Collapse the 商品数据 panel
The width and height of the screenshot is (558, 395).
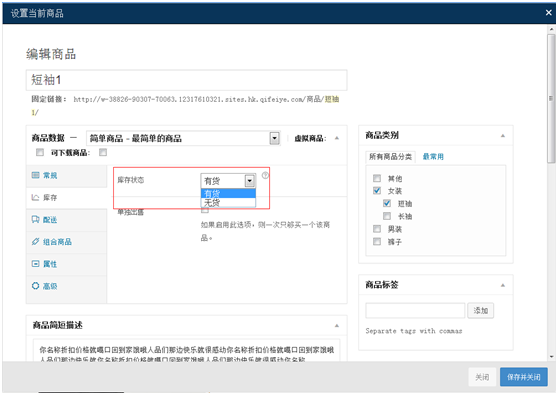(x=337, y=138)
